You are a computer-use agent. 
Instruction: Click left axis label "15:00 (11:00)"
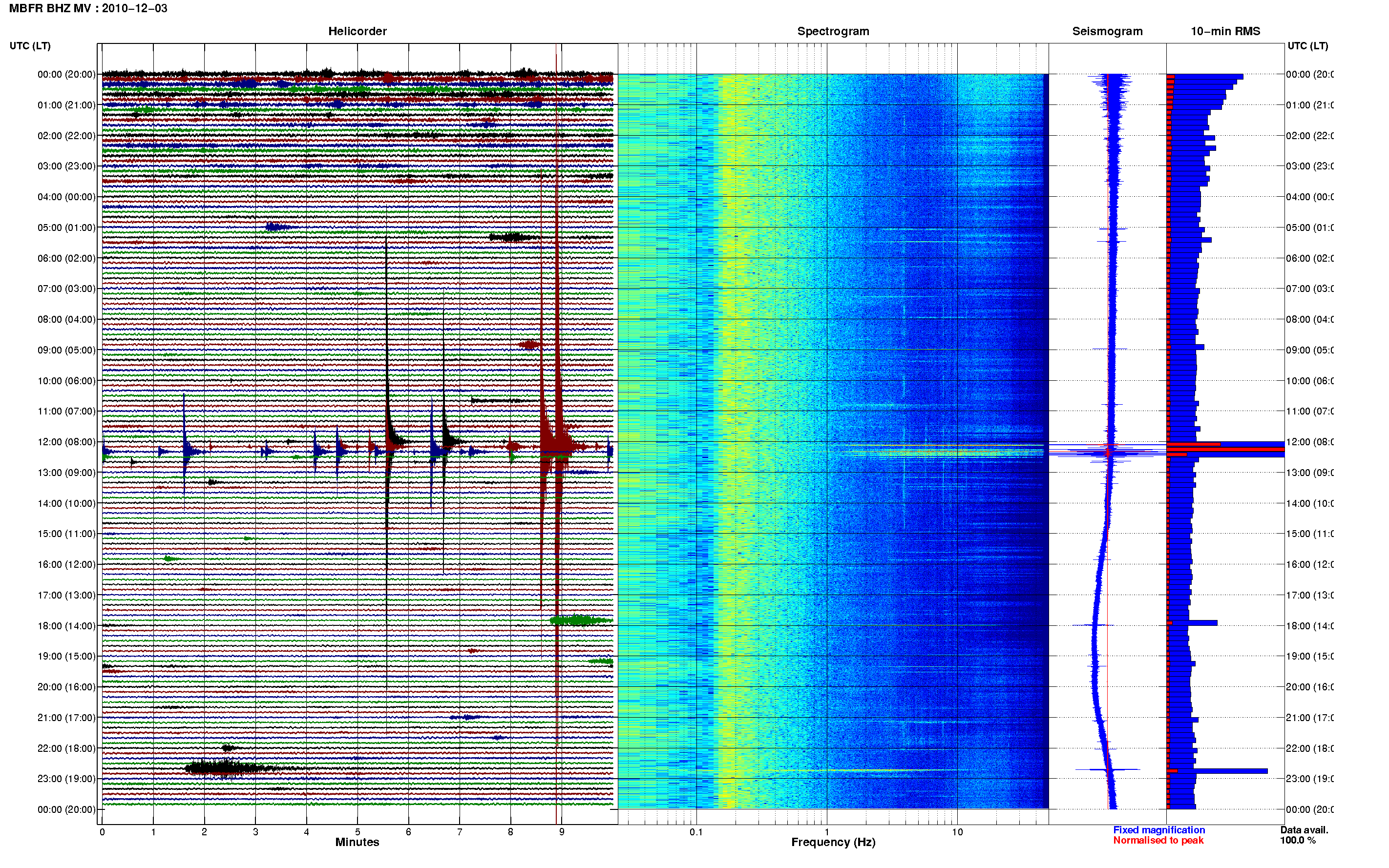coord(66,533)
